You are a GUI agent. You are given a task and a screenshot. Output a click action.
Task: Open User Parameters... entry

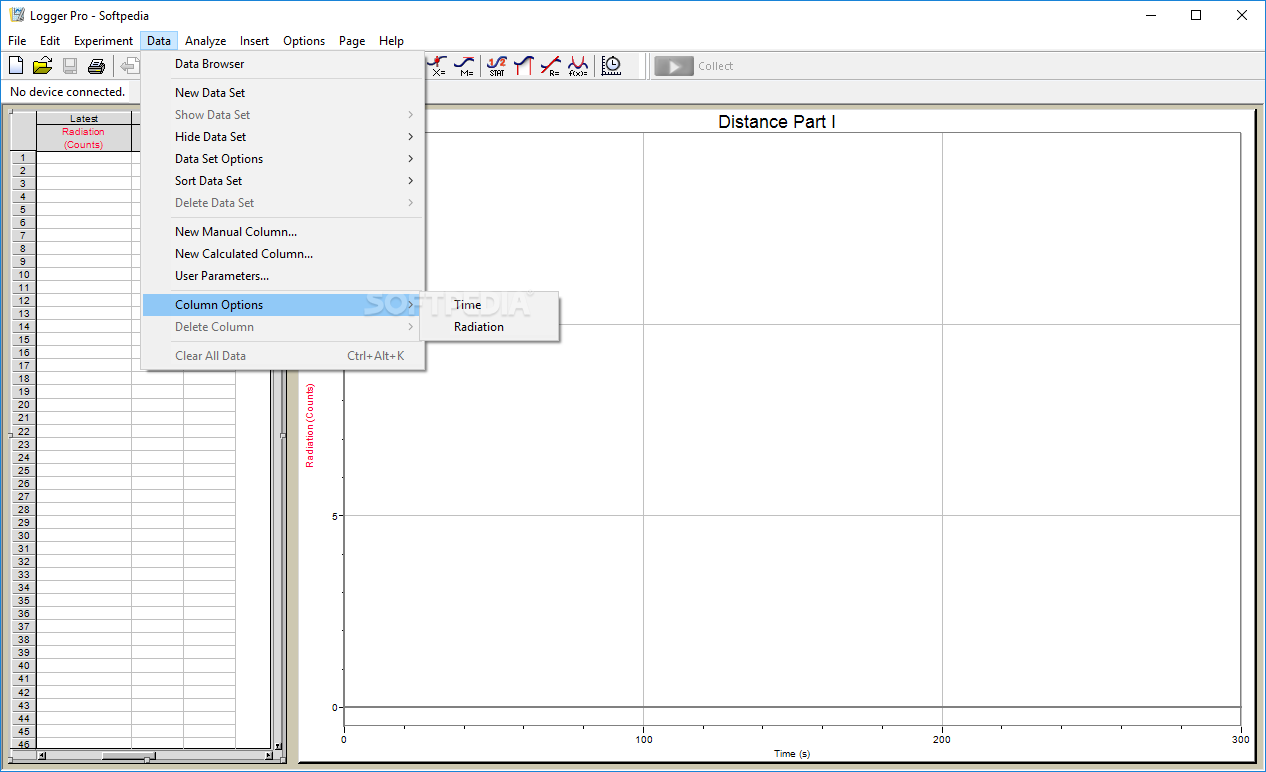click(x=284, y=276)
